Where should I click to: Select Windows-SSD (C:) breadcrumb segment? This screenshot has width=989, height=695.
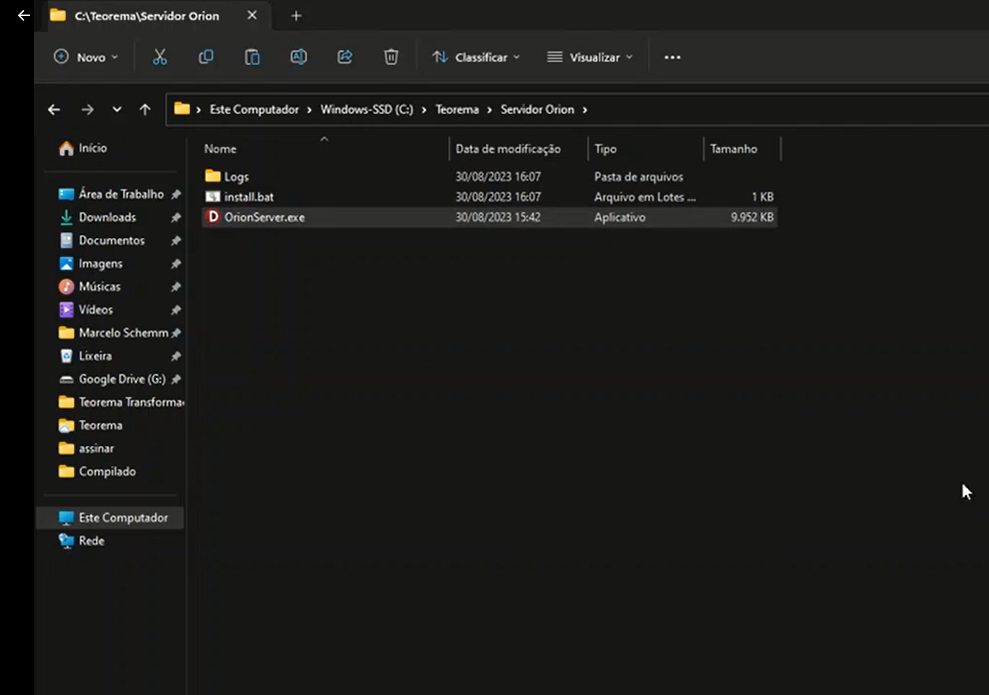(366, 110)
